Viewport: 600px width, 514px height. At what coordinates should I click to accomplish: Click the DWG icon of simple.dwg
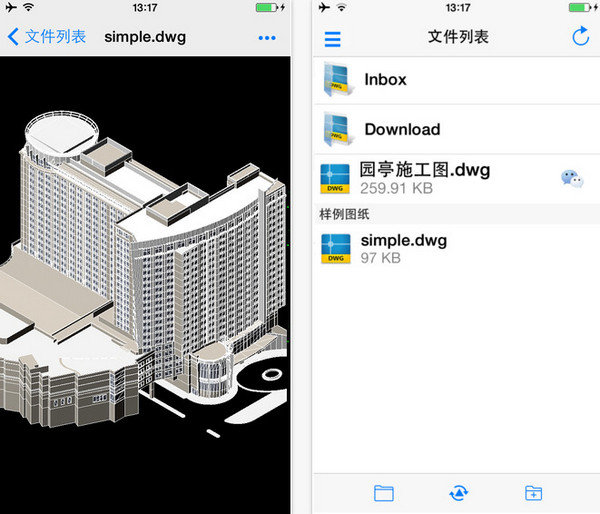[335, 248]
